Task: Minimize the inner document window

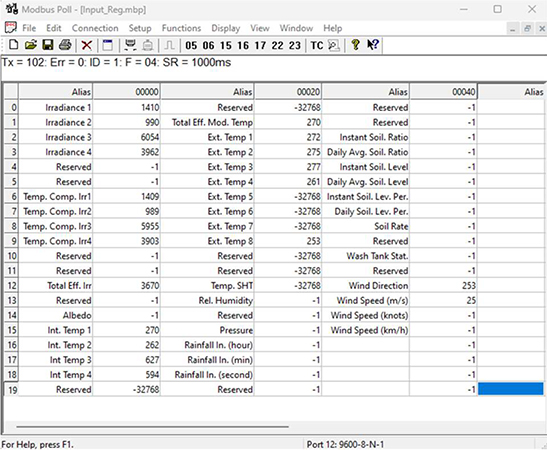Action: click(x=512, y=29)
